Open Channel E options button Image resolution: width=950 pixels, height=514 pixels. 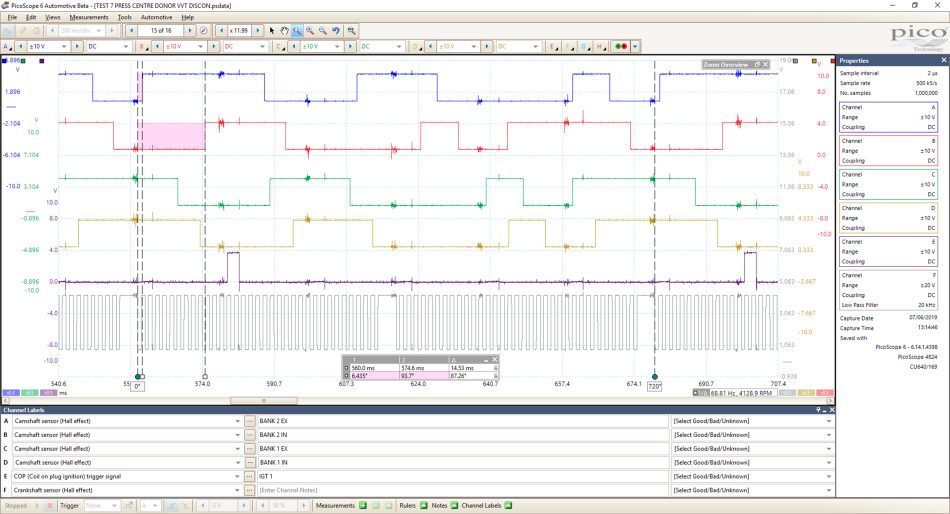pyautogui.click(x=552, y=46)
